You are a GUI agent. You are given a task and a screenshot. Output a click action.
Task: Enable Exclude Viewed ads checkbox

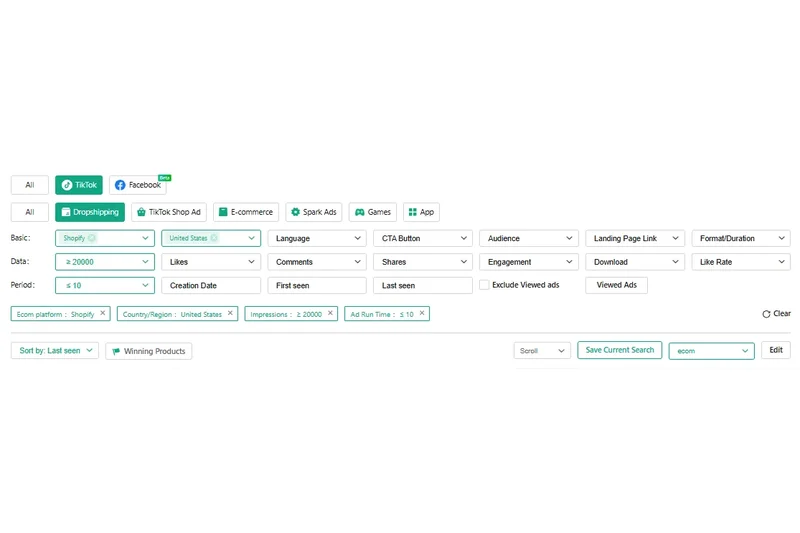coord(484,285)
